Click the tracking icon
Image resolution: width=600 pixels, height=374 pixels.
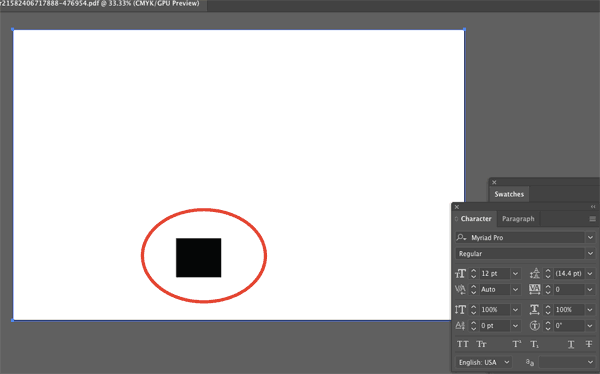click(535, 289)
